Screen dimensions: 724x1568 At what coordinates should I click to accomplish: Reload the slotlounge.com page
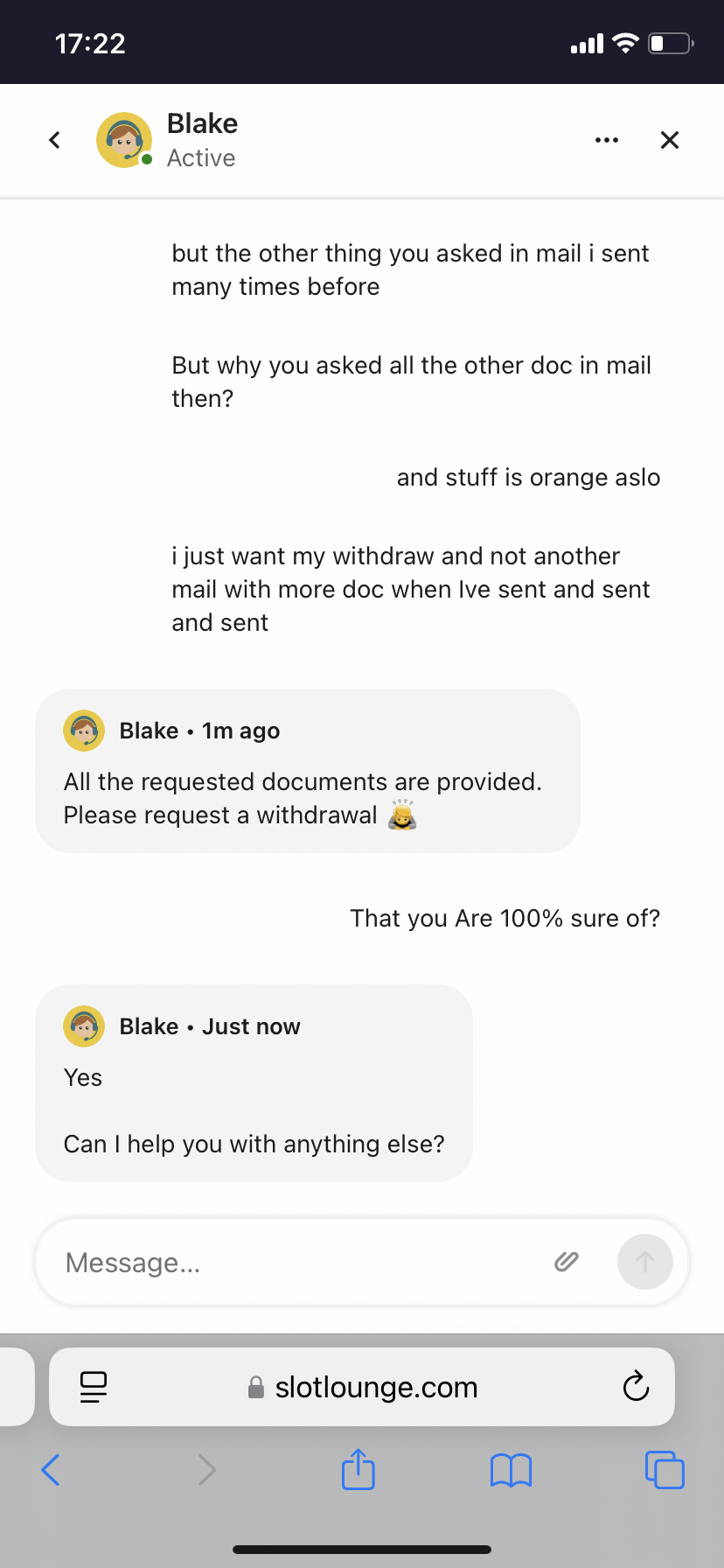[x=636, y=1387]
